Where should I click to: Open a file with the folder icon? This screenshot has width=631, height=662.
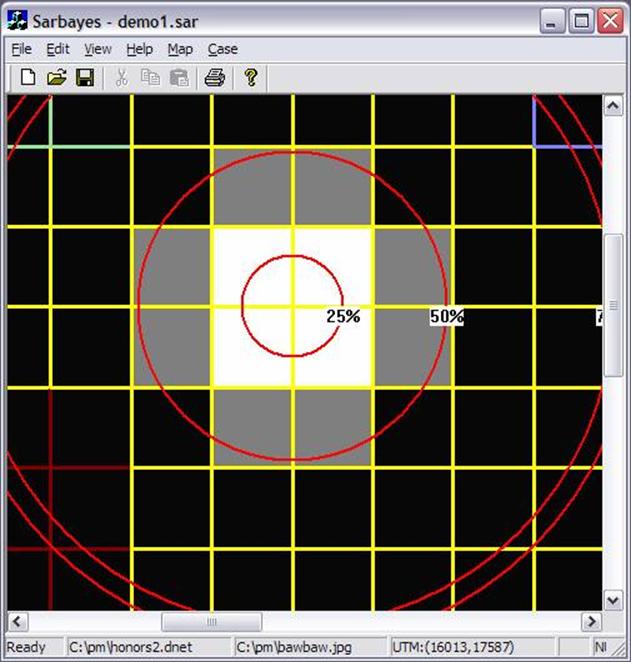click(57, 77)
